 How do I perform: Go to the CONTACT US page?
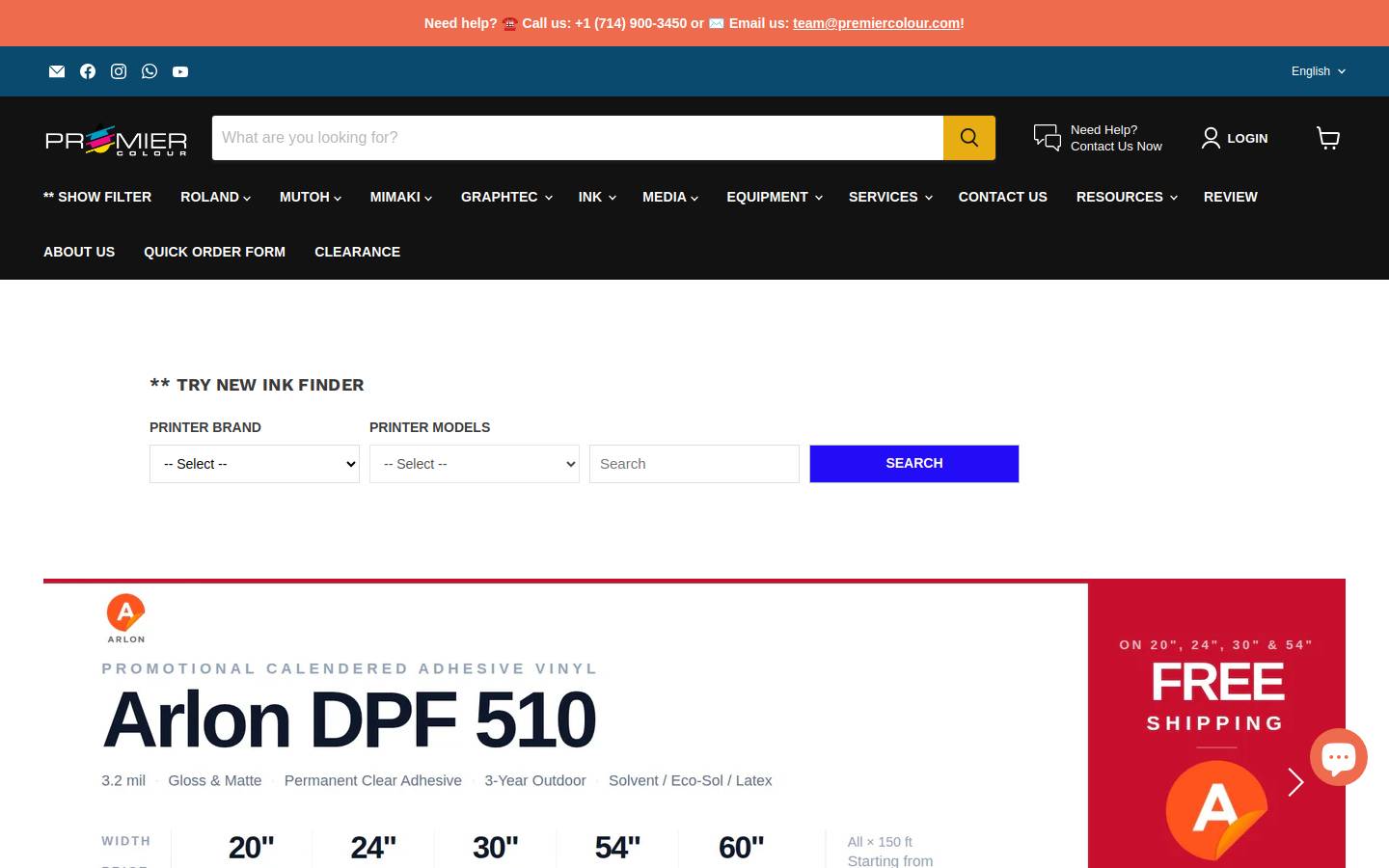(1003, 197)
